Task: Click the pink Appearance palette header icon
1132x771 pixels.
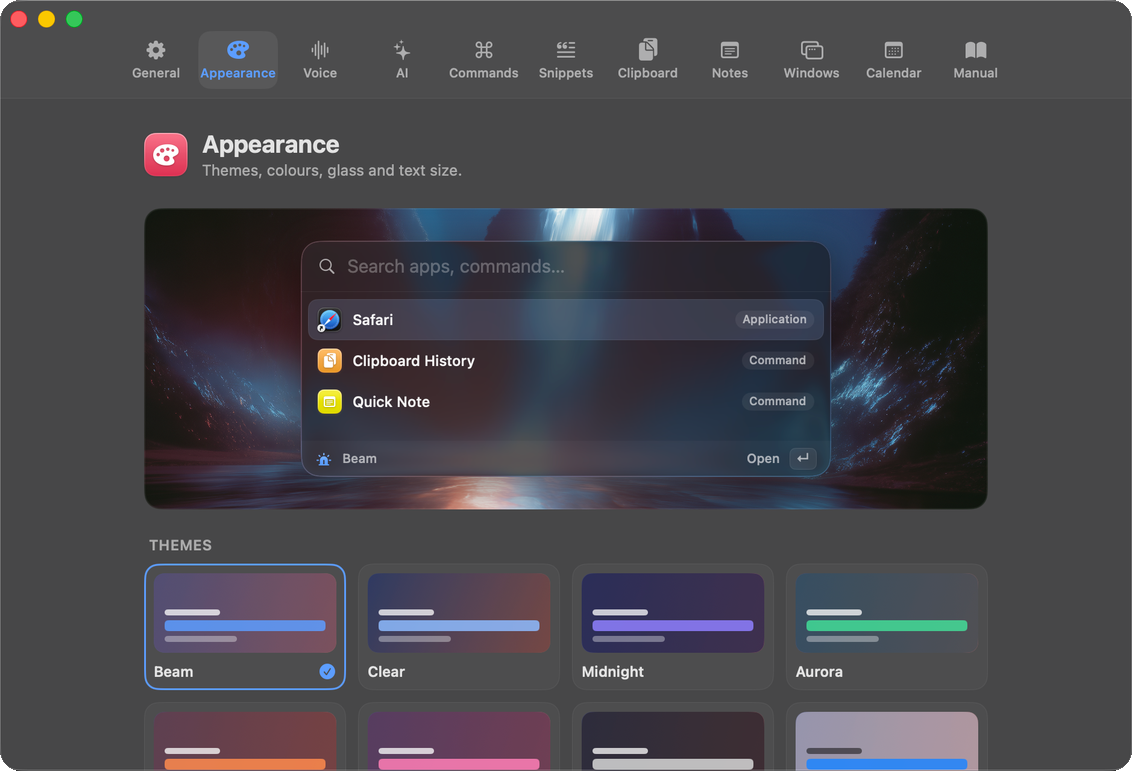Action: [x=166, y=154]
